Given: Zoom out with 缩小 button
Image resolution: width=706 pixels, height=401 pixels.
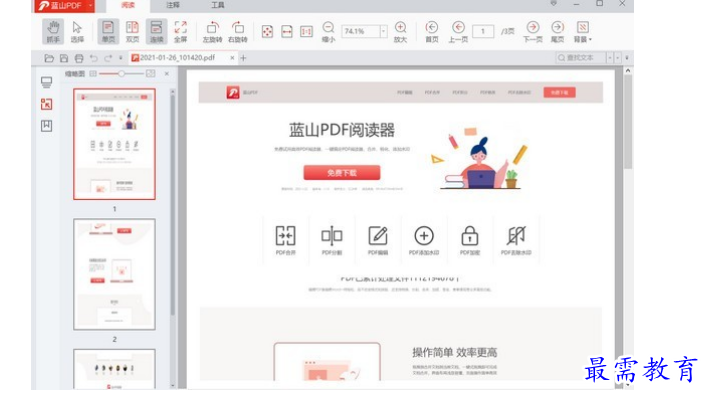Looking at the screenshot, I should click(329, 32).
